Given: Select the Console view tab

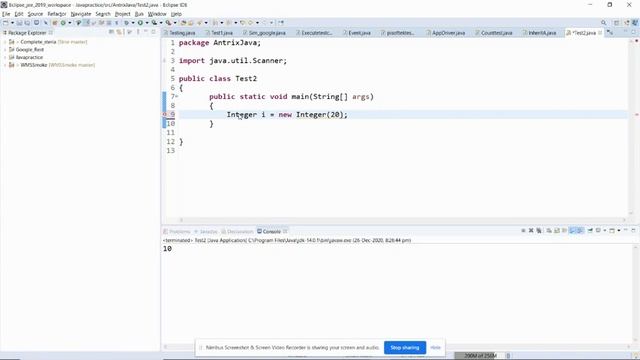Looking at the screenshot, I should coord(269,231).
